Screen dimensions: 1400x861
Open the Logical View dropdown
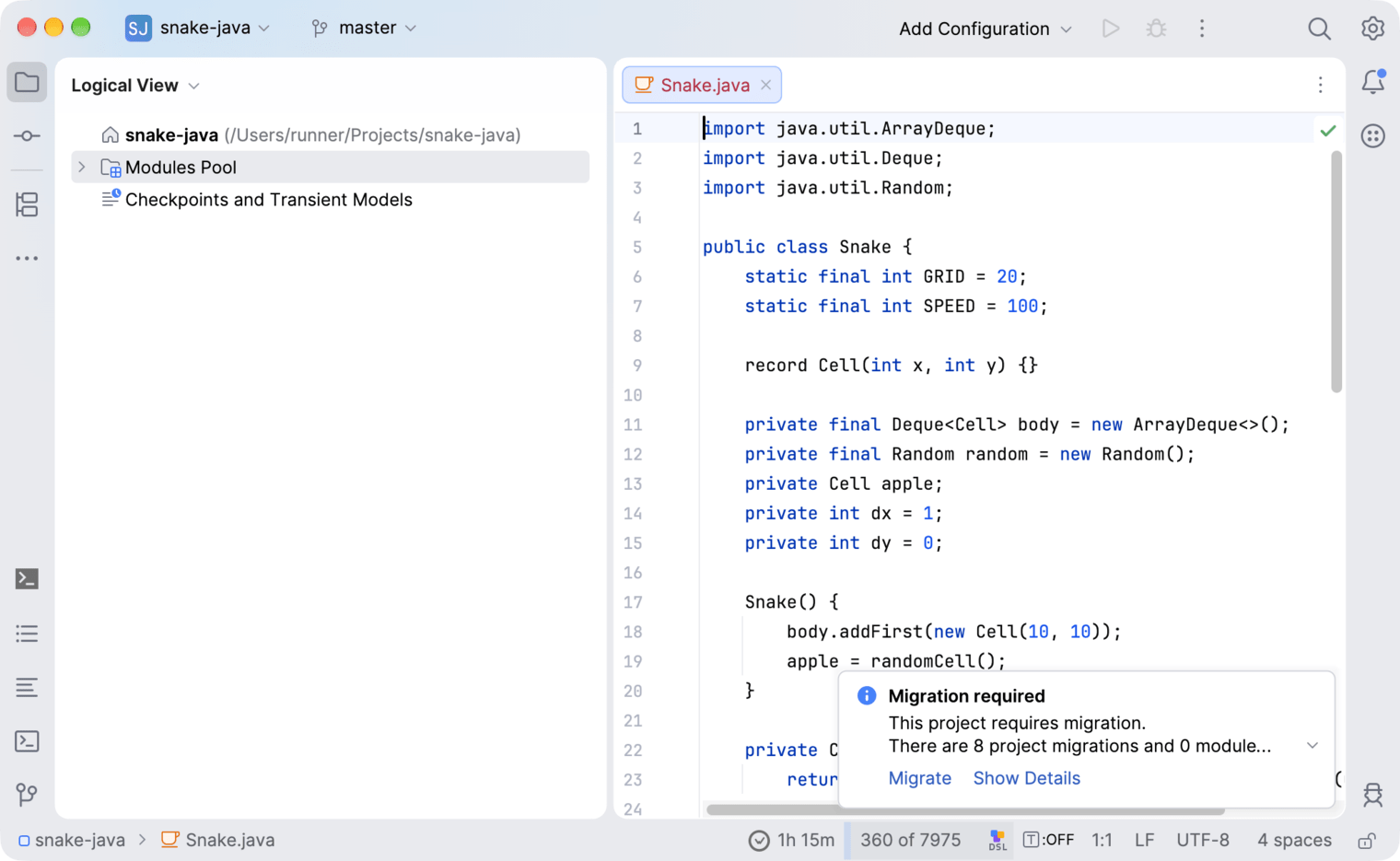click(135, 86)
